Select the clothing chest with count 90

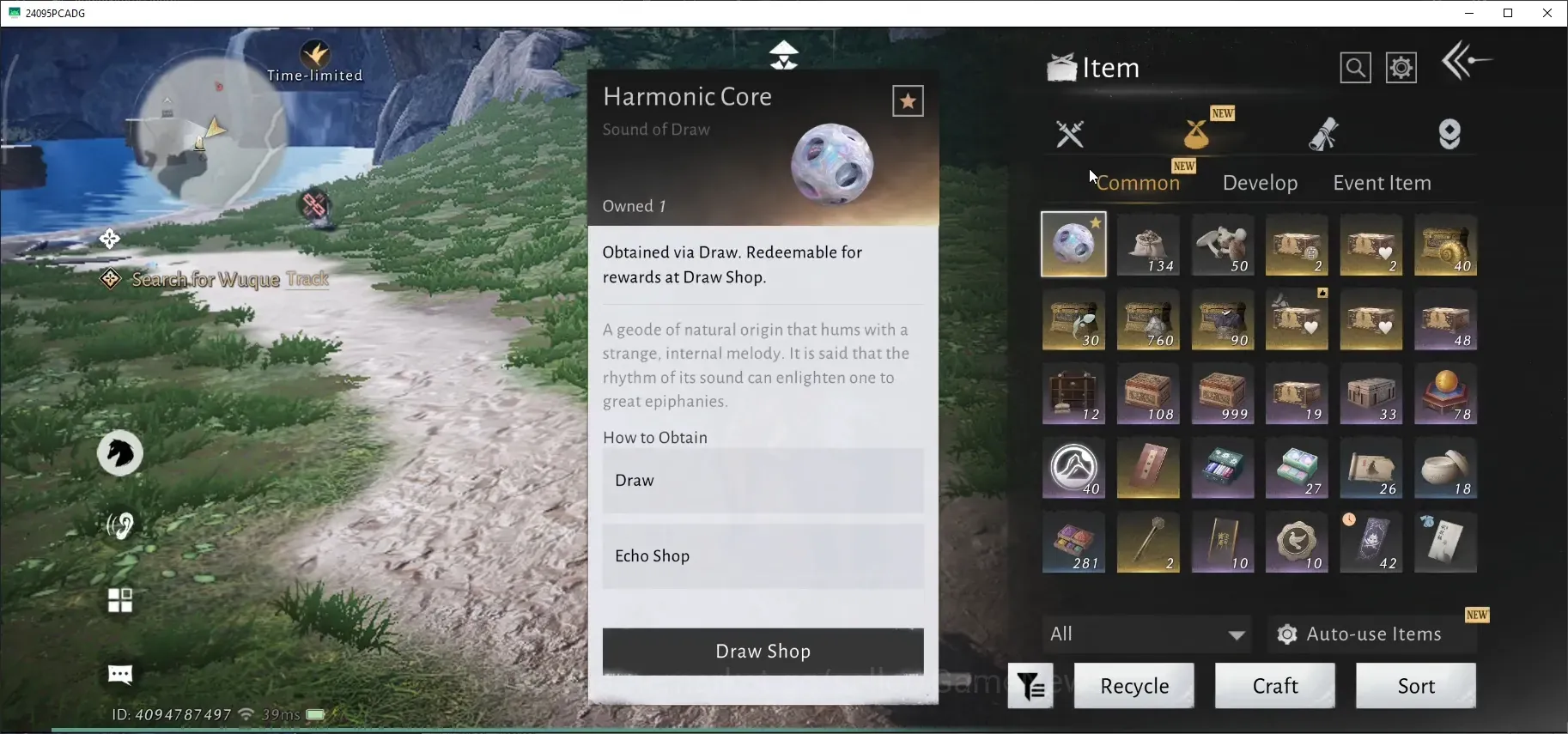[x=1223, y=319]
